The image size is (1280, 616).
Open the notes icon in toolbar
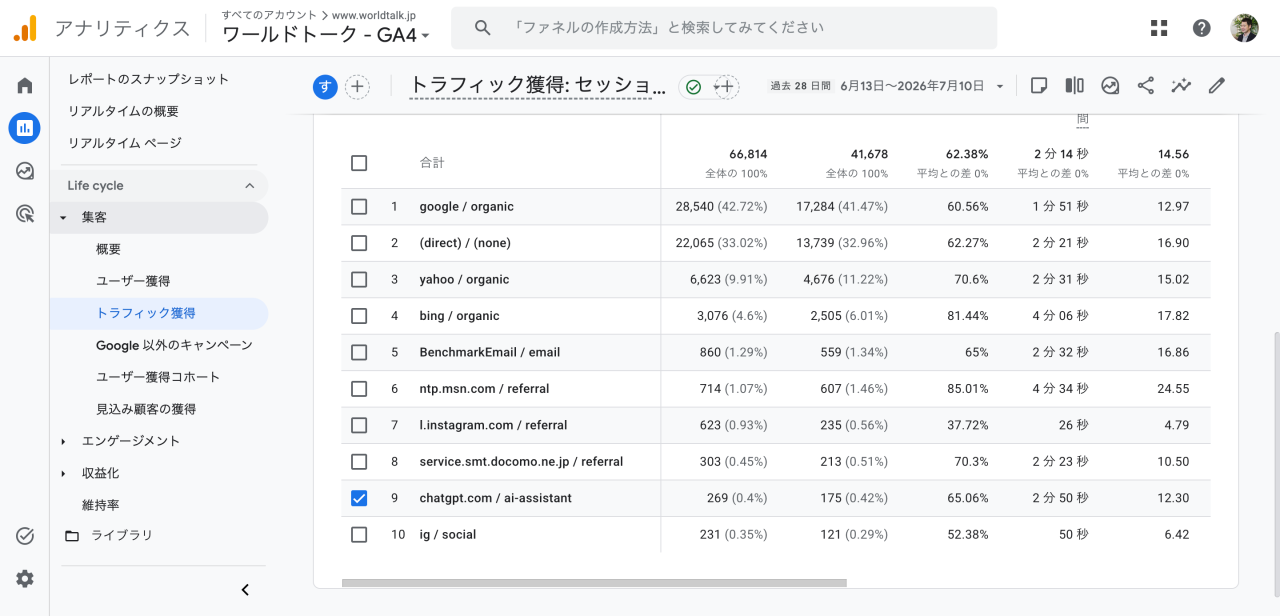tap(1039, 86)
